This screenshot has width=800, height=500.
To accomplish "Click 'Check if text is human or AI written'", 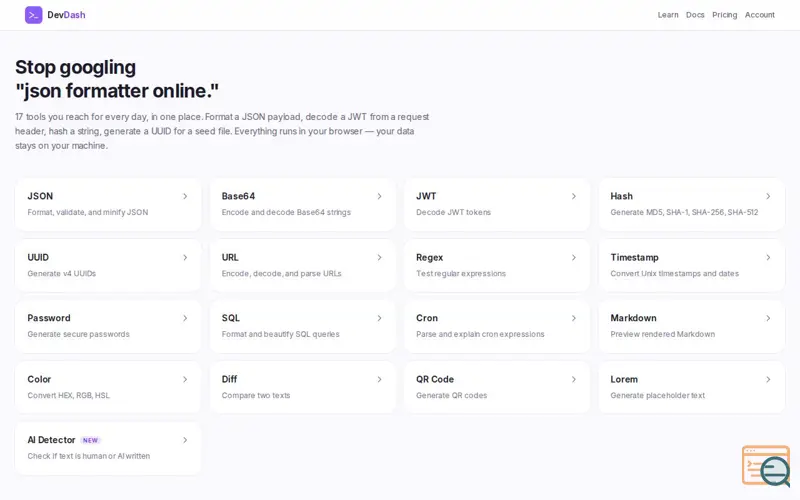I will click(x=89, y=456).
